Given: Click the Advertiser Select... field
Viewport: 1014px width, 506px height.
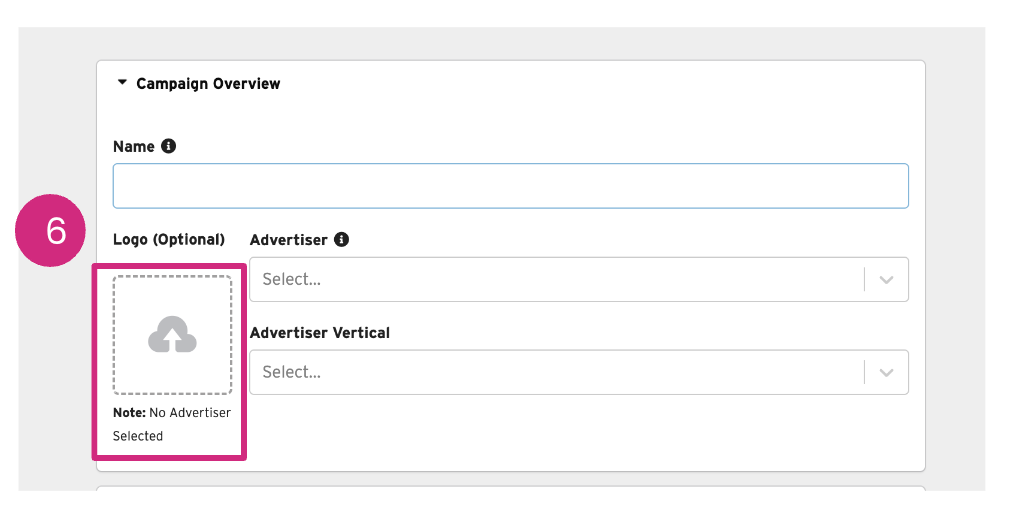Looking at the screenshot, I should [x=555, y=280].
